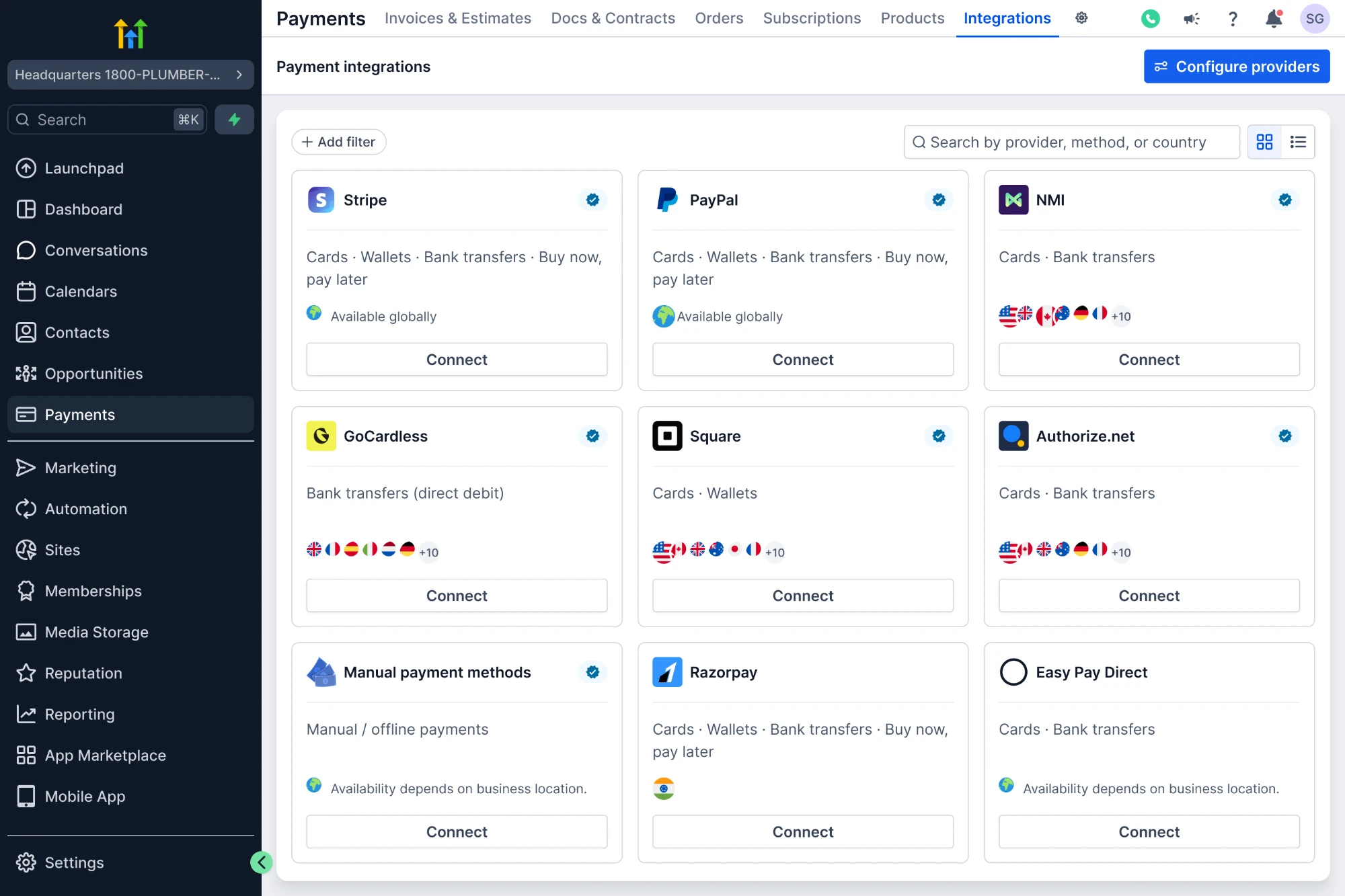
Task: Switch to the Orders tab
Action: click(719, 18)
